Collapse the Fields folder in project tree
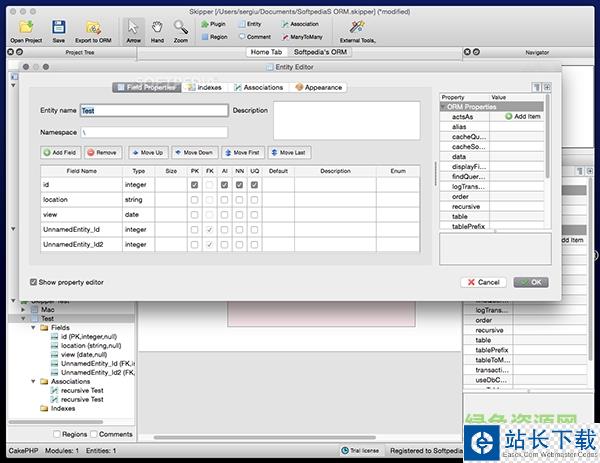Image resolution: width=600 pixels, height=463 pixels. coord(31,328)
